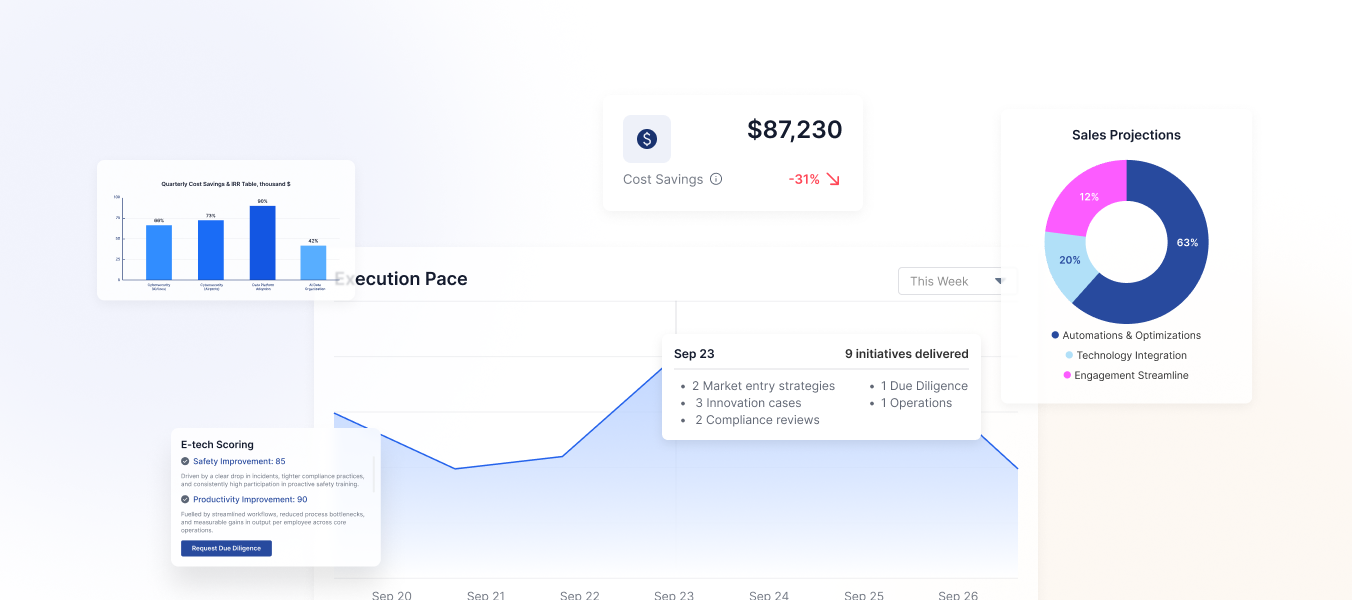Click the info icon beside Cost Savings
The height and width of the screenshot is (600, 1352).
(716, 179)
